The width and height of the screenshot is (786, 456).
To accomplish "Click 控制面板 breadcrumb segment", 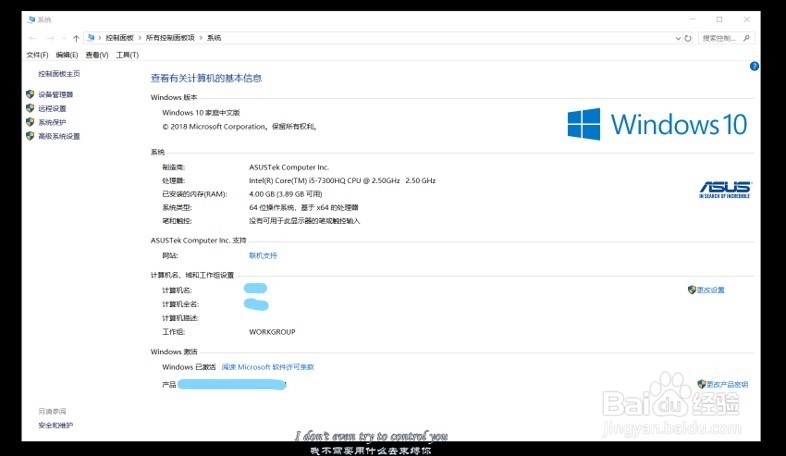I will click(119, 38).
